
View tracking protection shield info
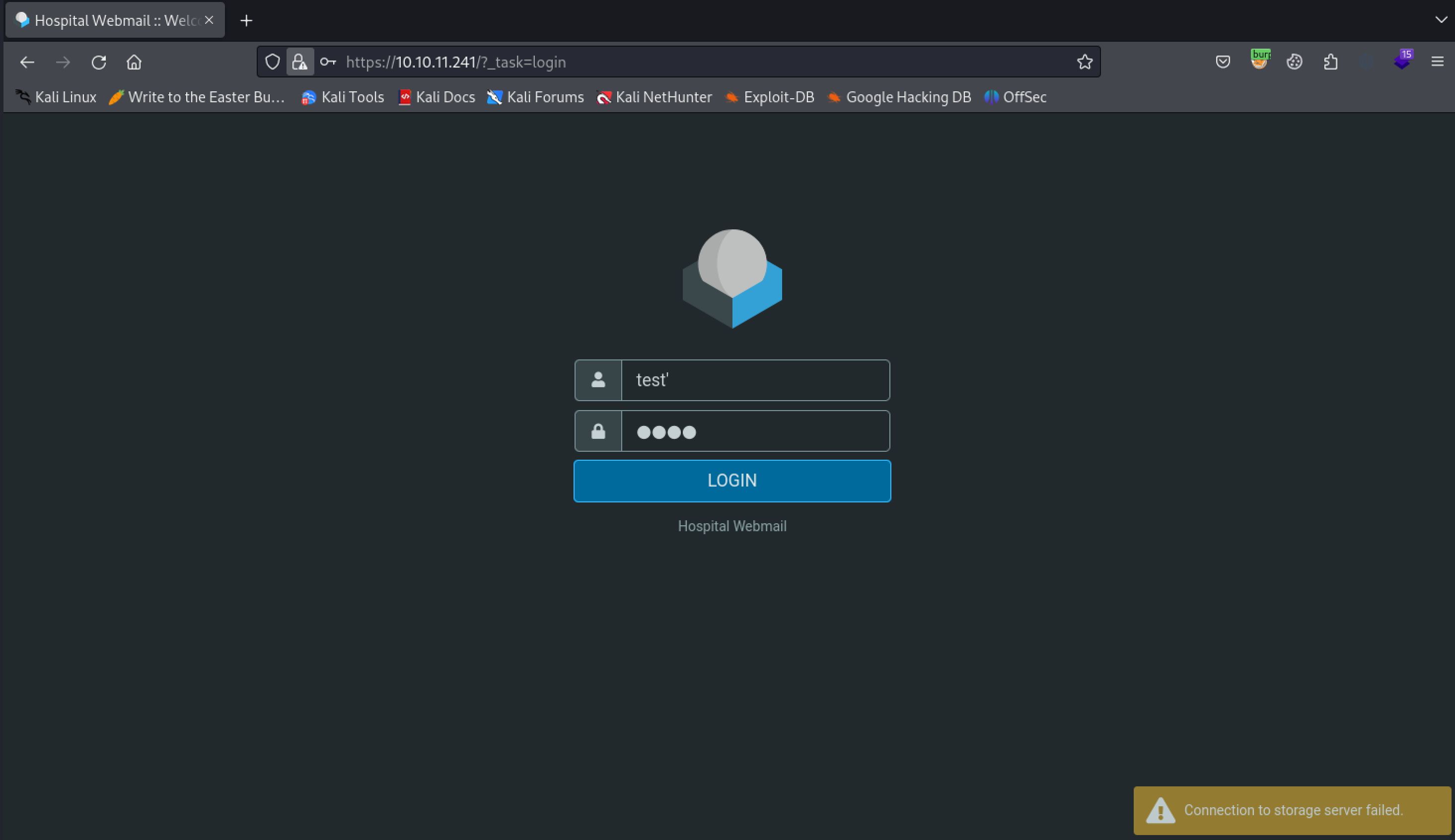(272, 63)
